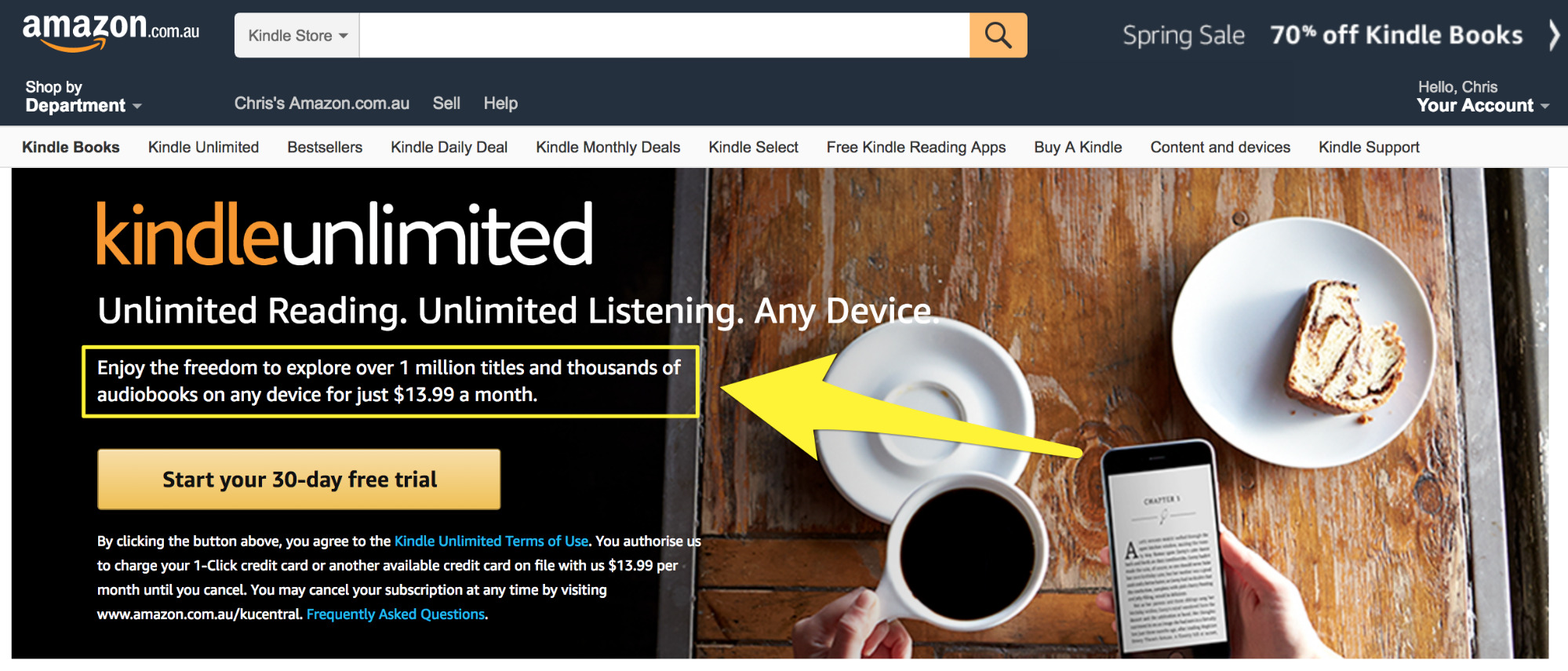Open Frequently Asked Questions link

[x=395, y=614]
